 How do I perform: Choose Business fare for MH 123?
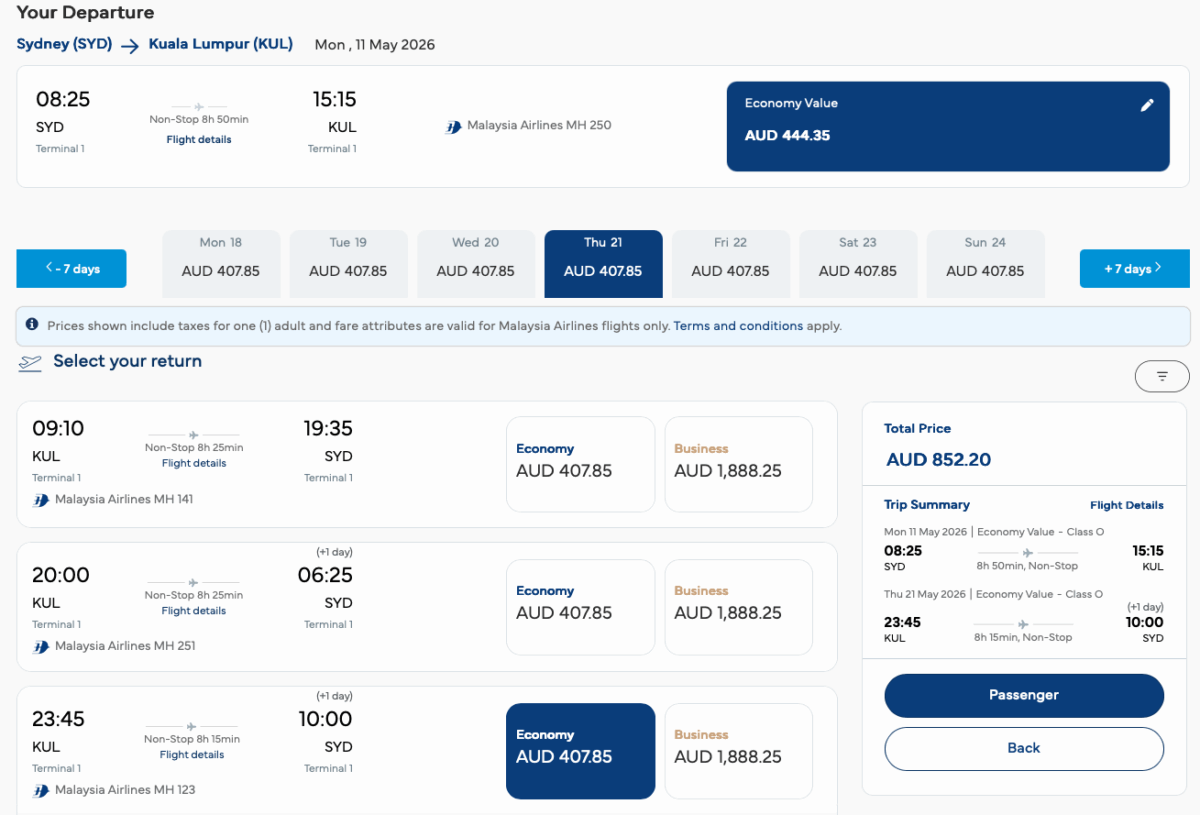[739, 751]
